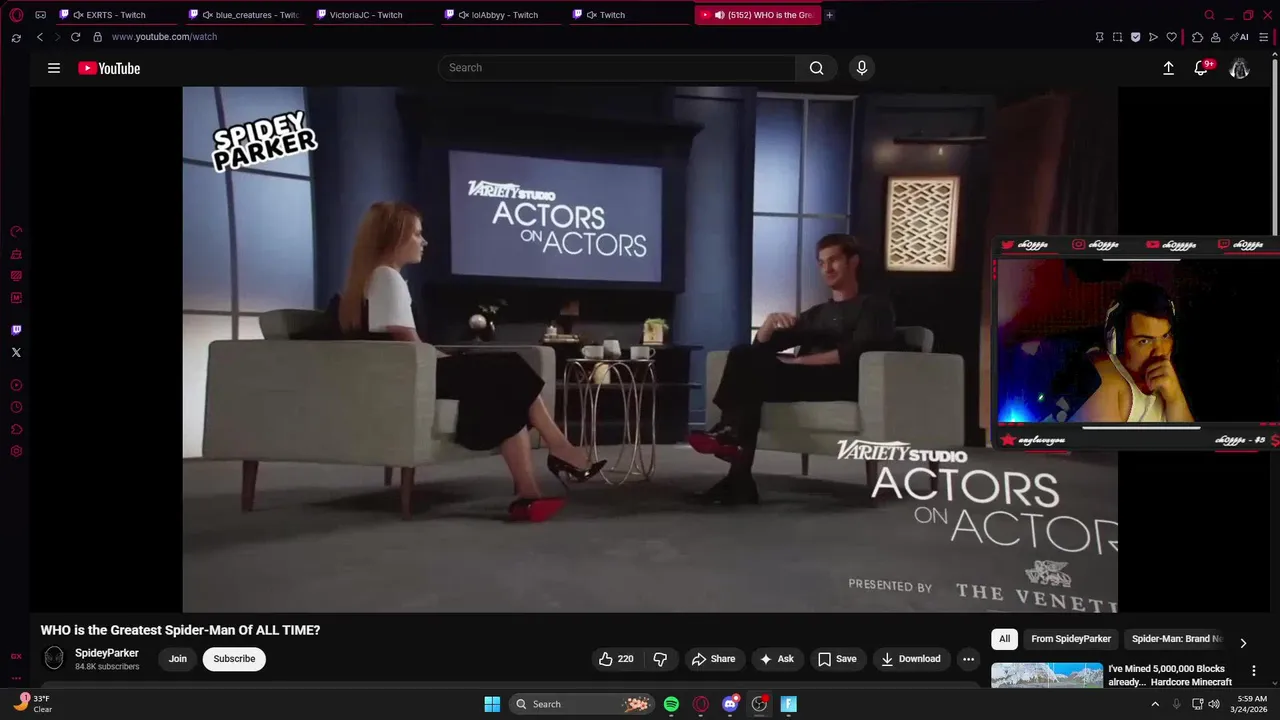Go back to previous page
Screen dimensions: 1280x720
coord(40,37)
